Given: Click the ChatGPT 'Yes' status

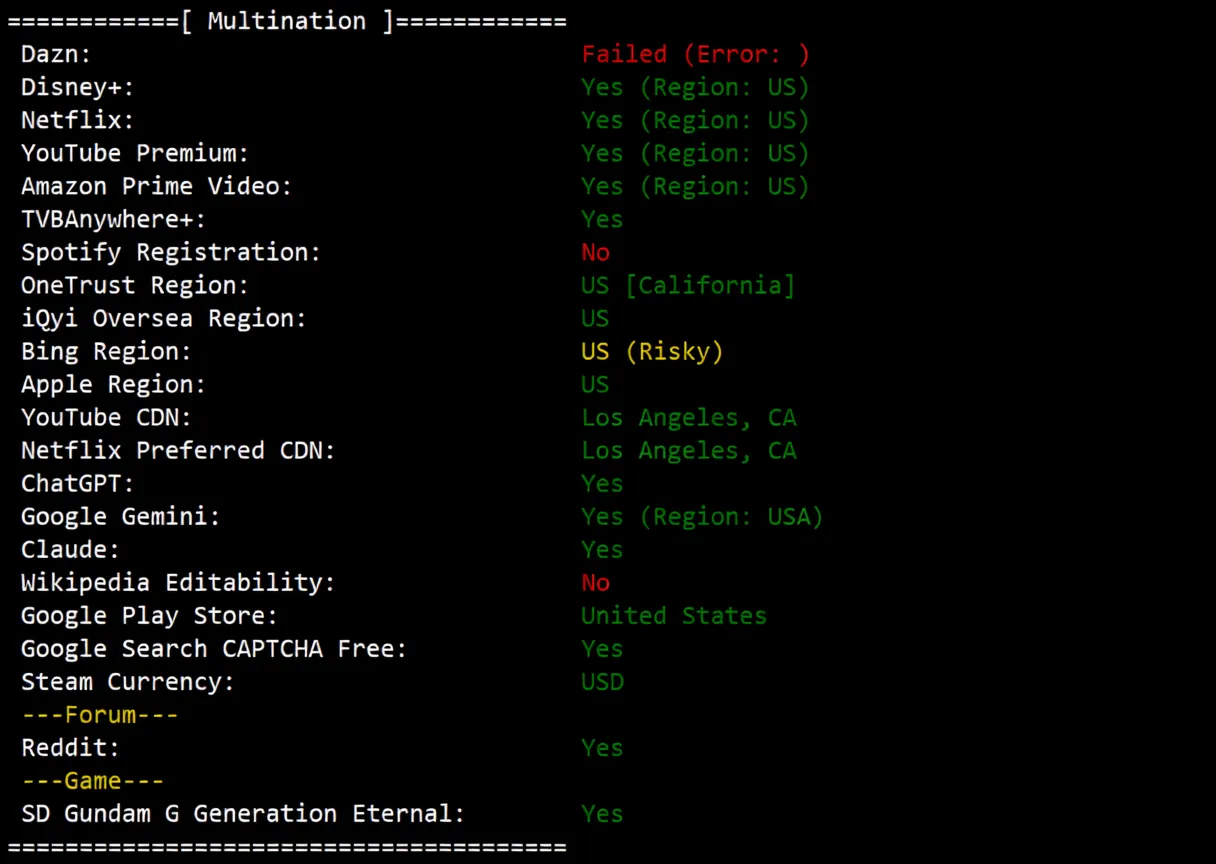Looking at the screenshot, I should click(601, 482).
